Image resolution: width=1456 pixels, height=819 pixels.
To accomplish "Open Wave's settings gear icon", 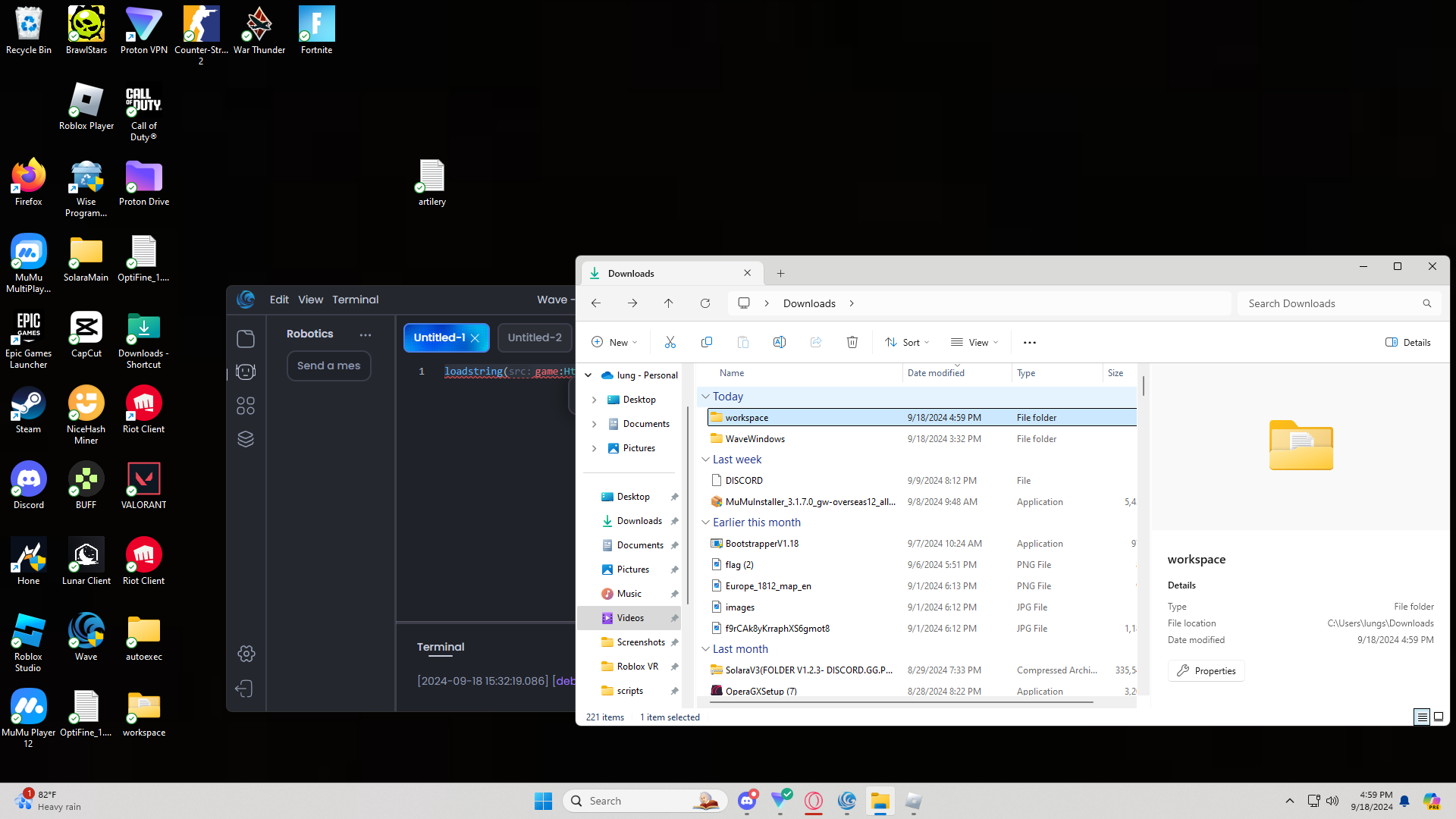I will [x=246, y=654].
